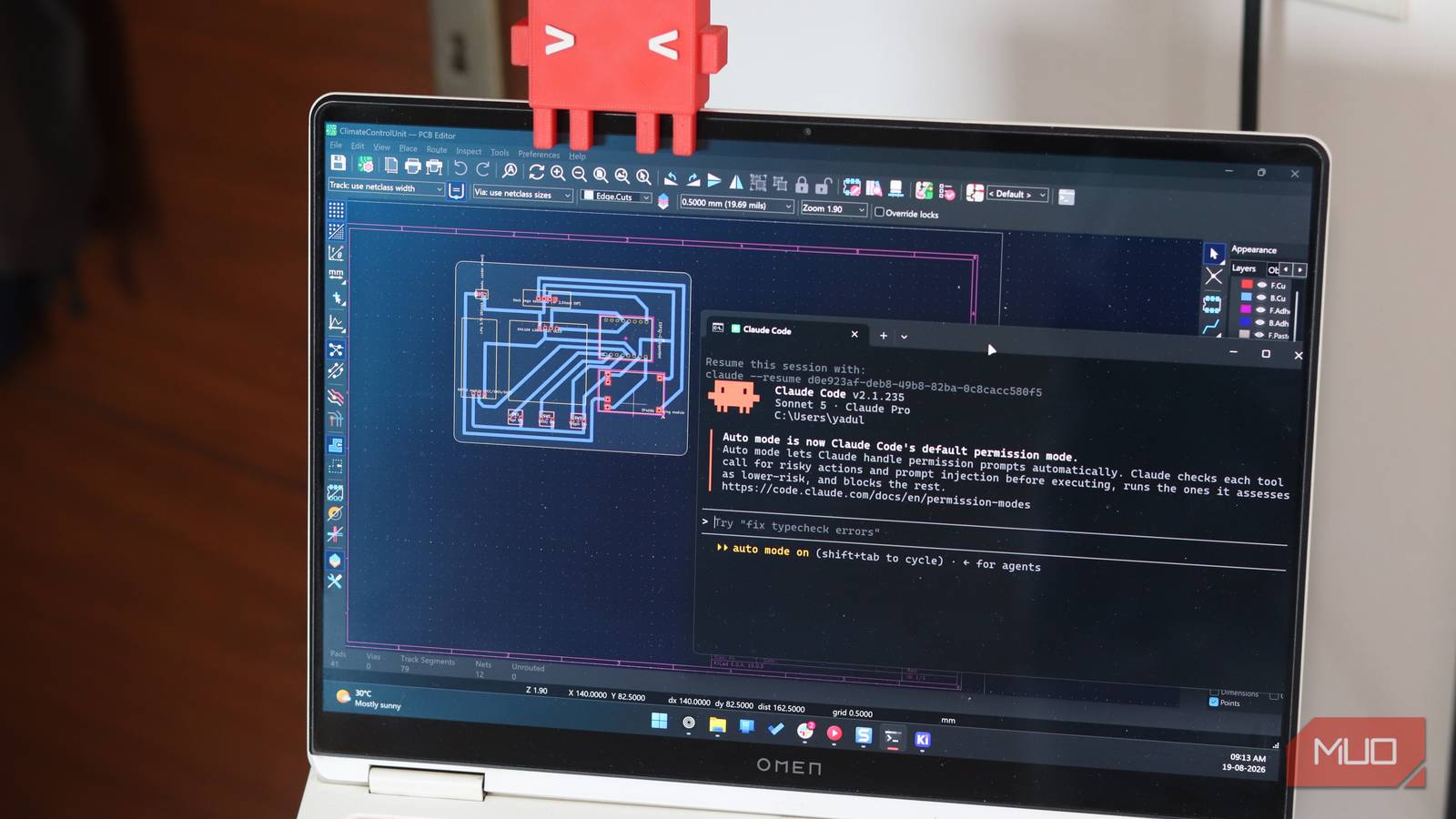The height and width of the screenshot is (819, 1456).
Task: Select the Route Tracks tool
Action: (x=1210, y=327)
